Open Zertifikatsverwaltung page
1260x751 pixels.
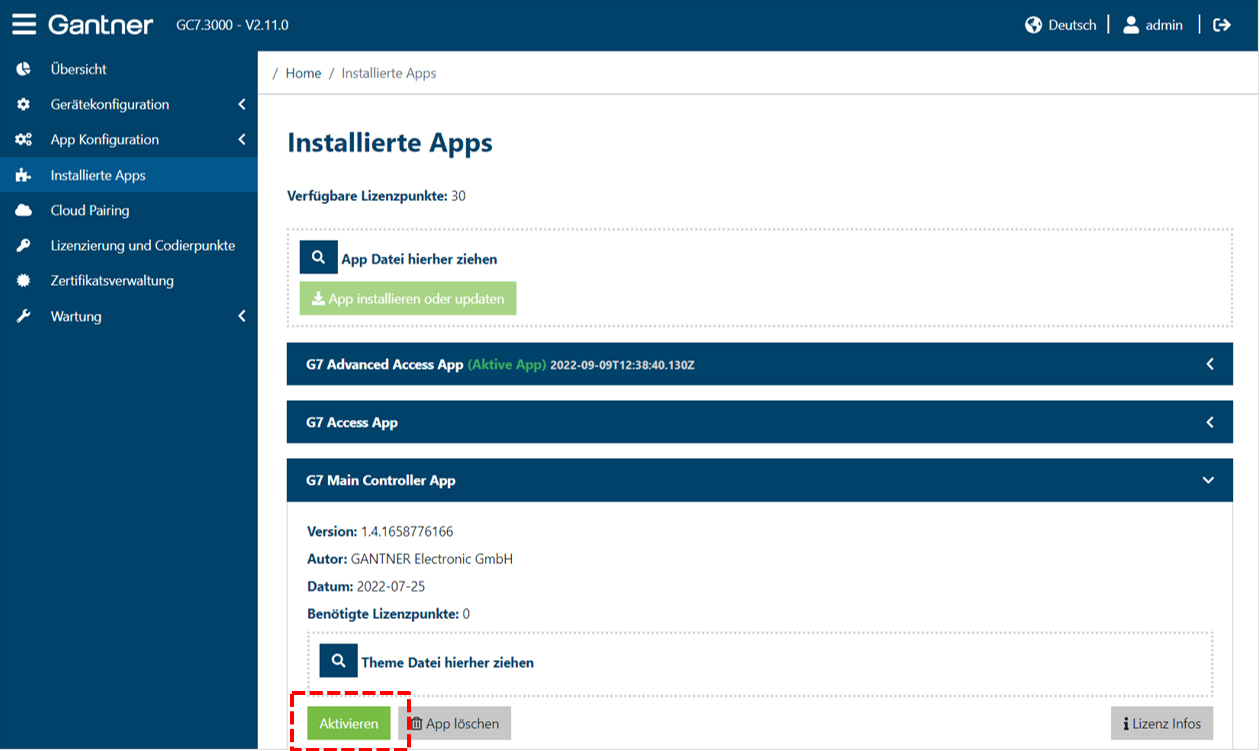click(x=128, y=281)
